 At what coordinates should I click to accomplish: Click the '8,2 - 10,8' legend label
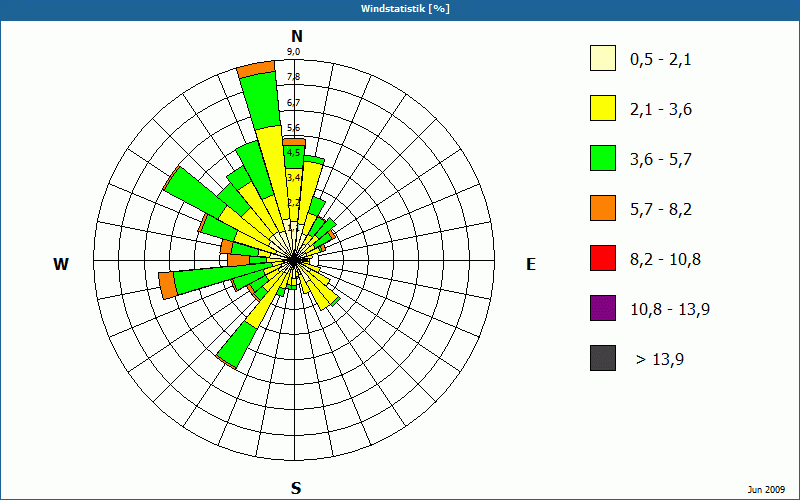pos(665,260)
